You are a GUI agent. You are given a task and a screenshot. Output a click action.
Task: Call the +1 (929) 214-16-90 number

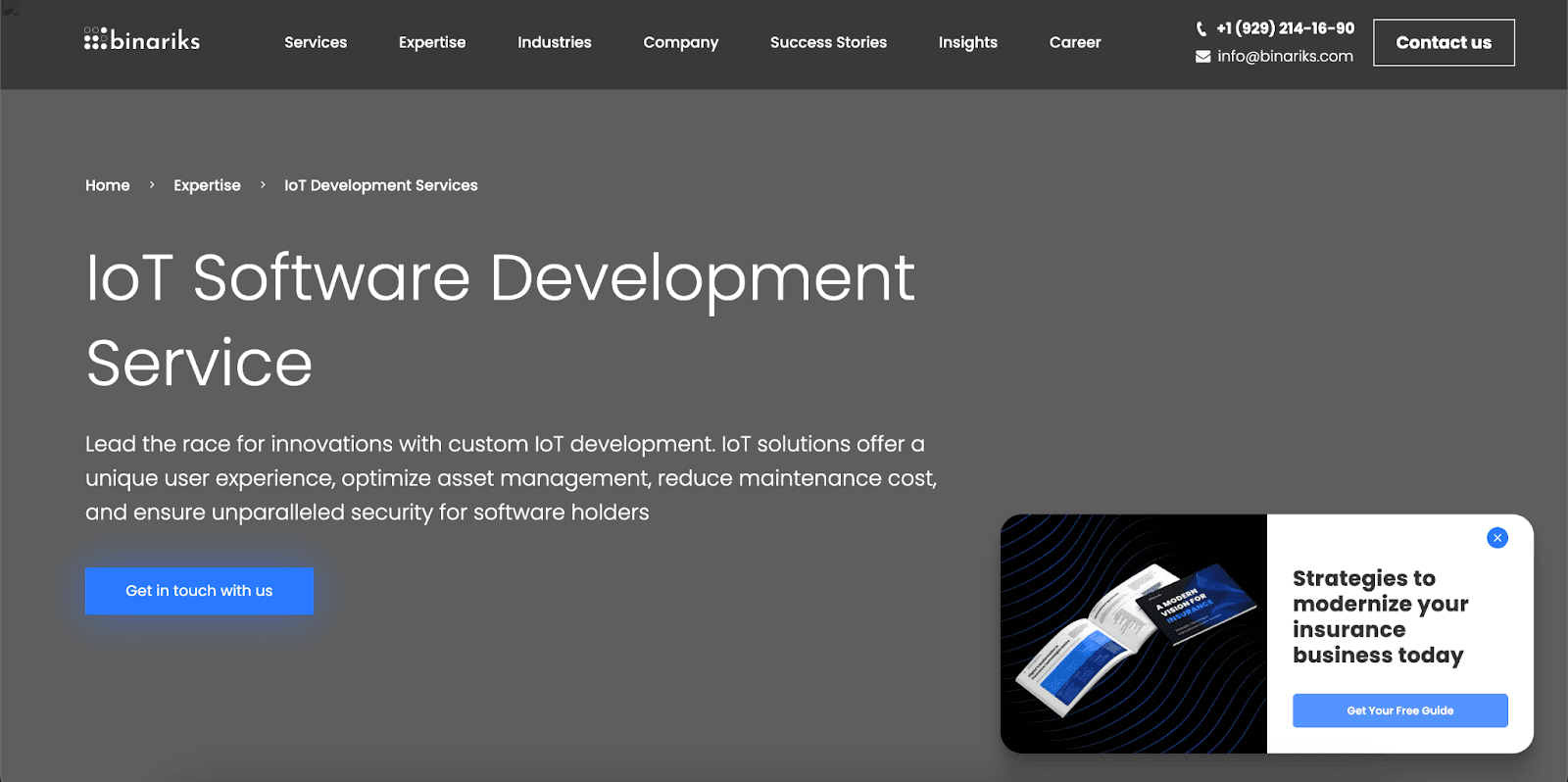(1285, 28)
